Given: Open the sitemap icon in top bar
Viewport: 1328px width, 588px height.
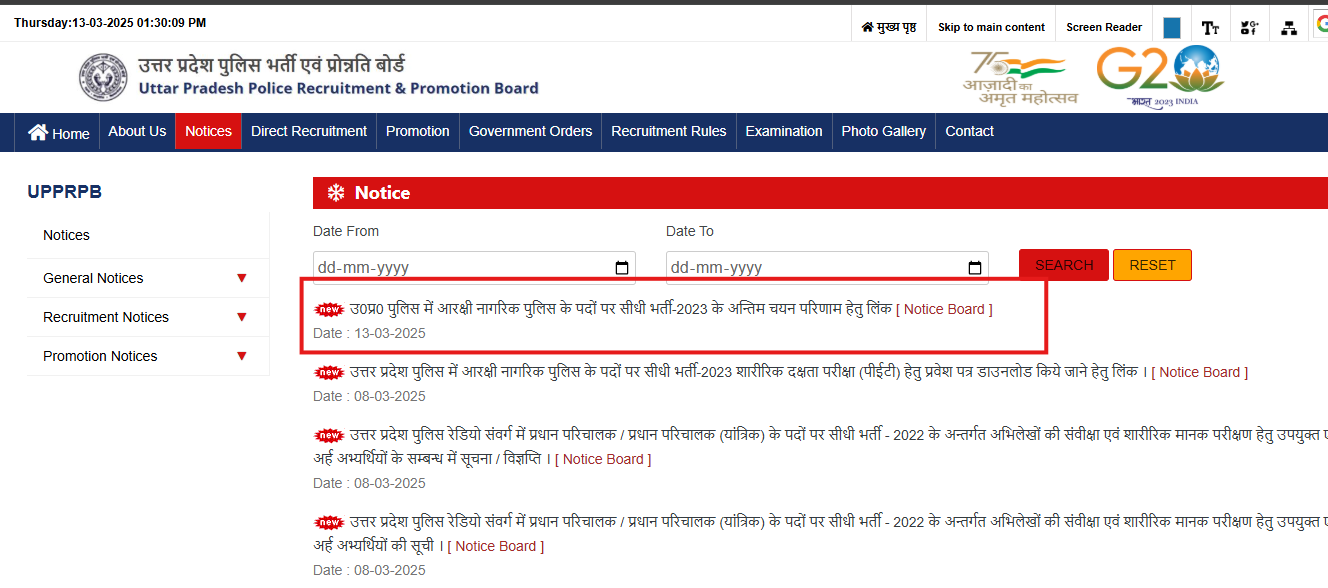Looking at the screenshot, I should pyautogui.click(x=1288, y=24).
